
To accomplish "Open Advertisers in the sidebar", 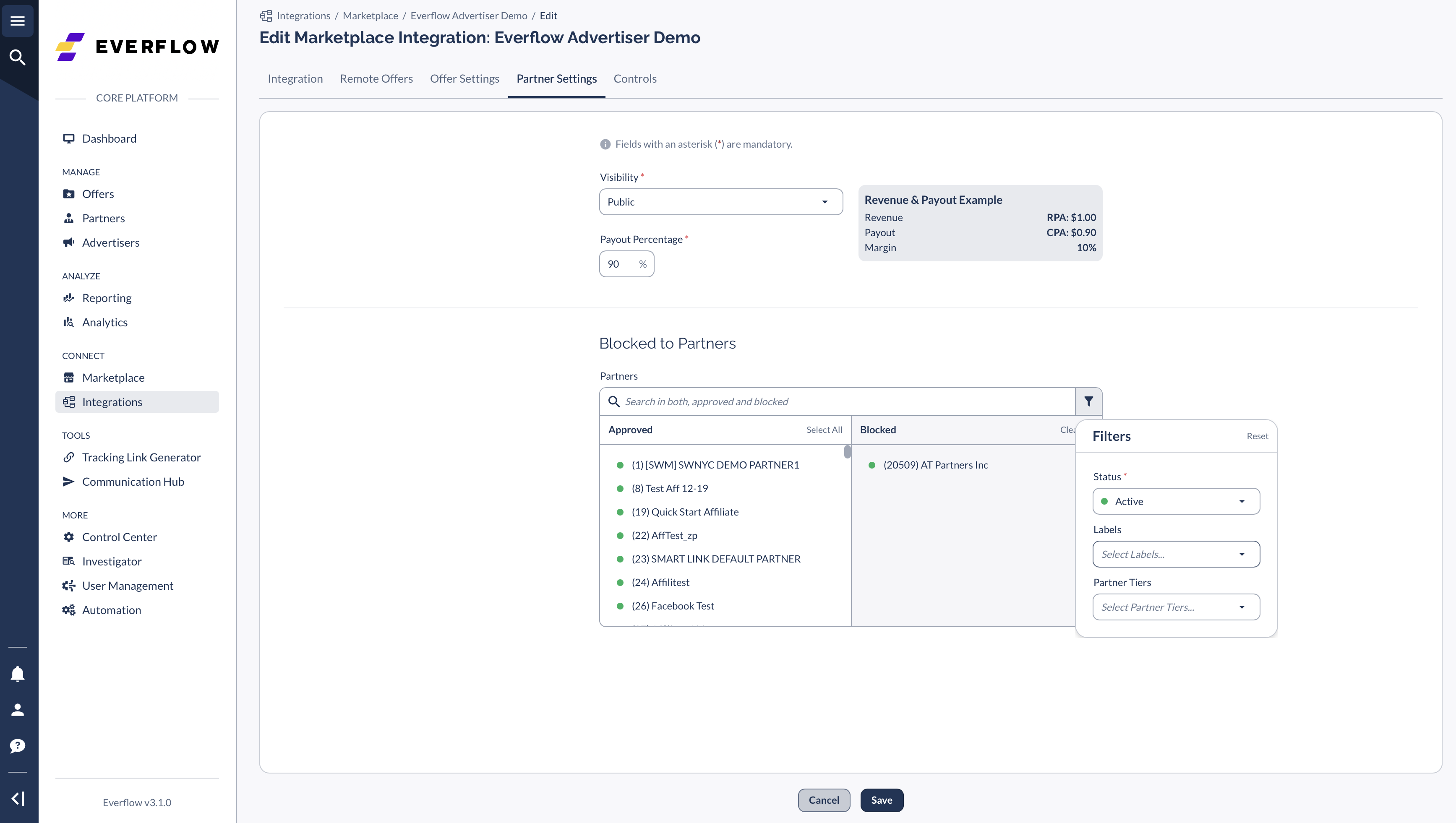I will [137, 242].
